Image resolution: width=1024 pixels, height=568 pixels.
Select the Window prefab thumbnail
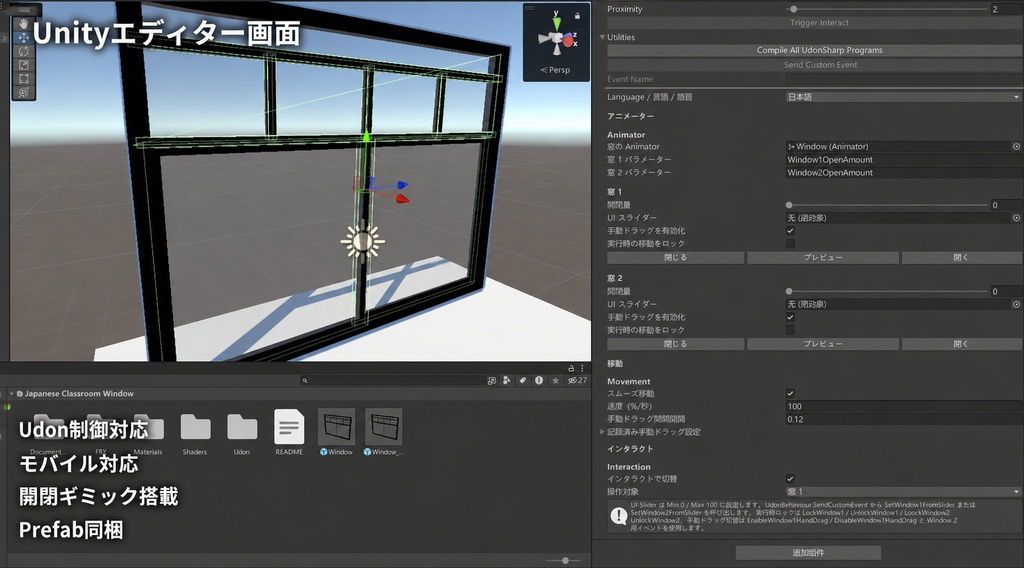pos(337,428)
